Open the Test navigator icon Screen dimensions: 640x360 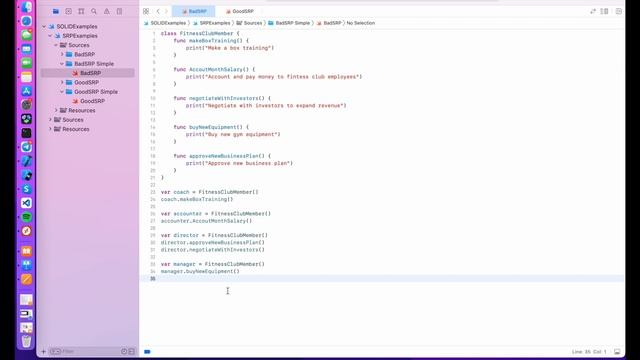pyautogui.click(x=119, y=11)
